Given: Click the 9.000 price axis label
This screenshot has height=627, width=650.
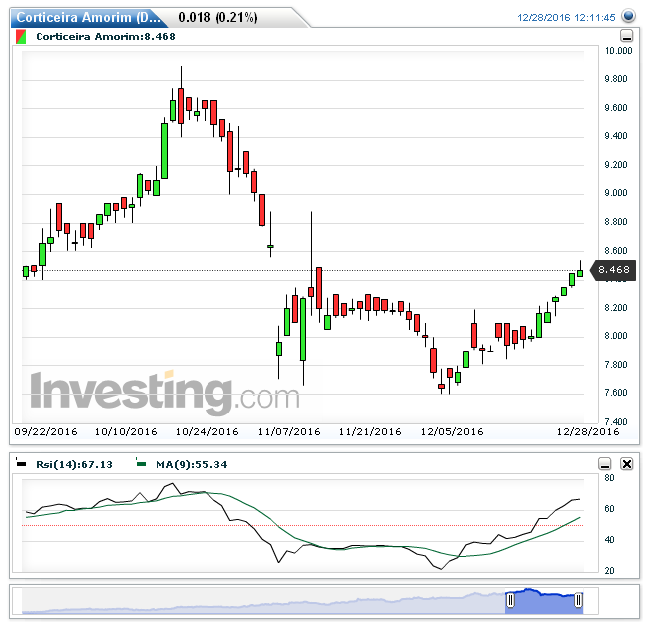Looking at the screenshot, I should pyautogui.click(x=616, y=193).
